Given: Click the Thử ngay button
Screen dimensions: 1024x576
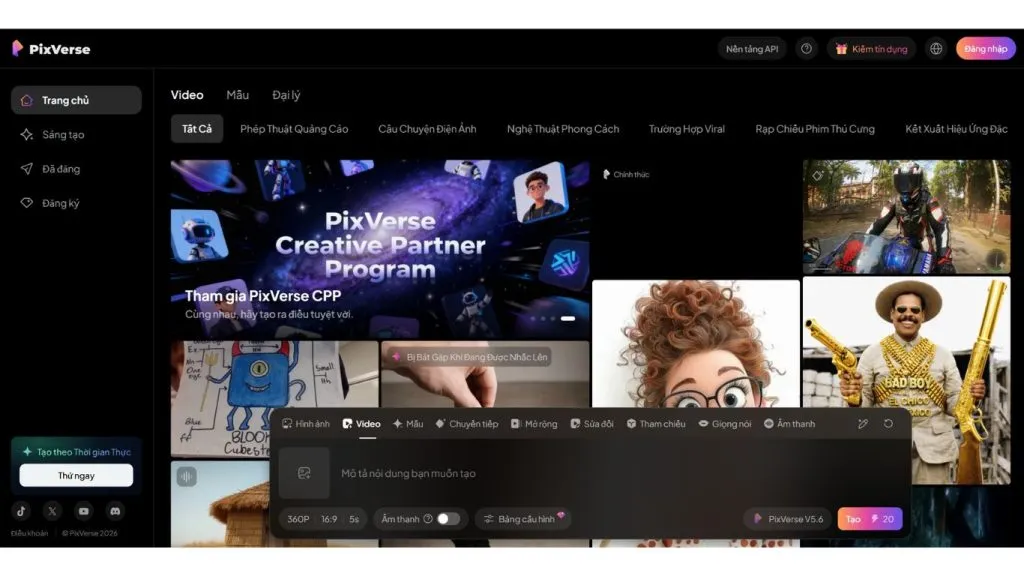Looking at the screenshot, I should click(x=76, y=475).
